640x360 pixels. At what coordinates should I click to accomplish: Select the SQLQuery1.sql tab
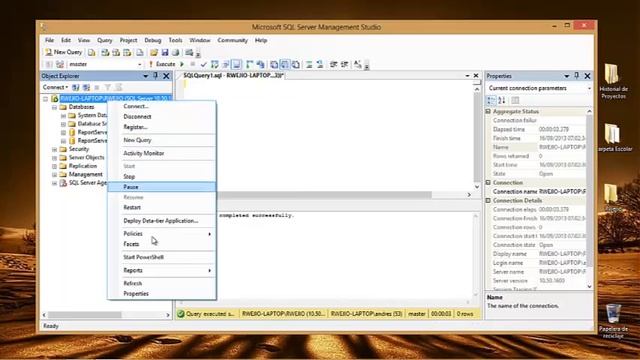233,76
